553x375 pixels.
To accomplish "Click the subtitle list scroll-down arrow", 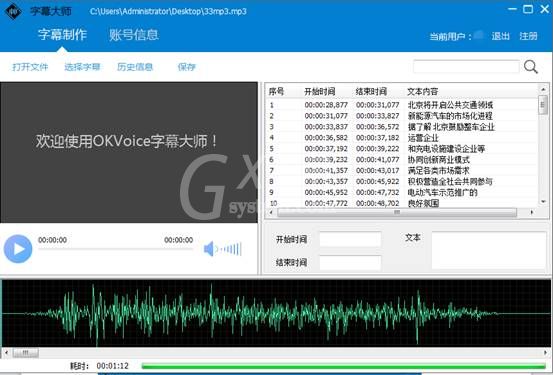I will coord(543,201).
